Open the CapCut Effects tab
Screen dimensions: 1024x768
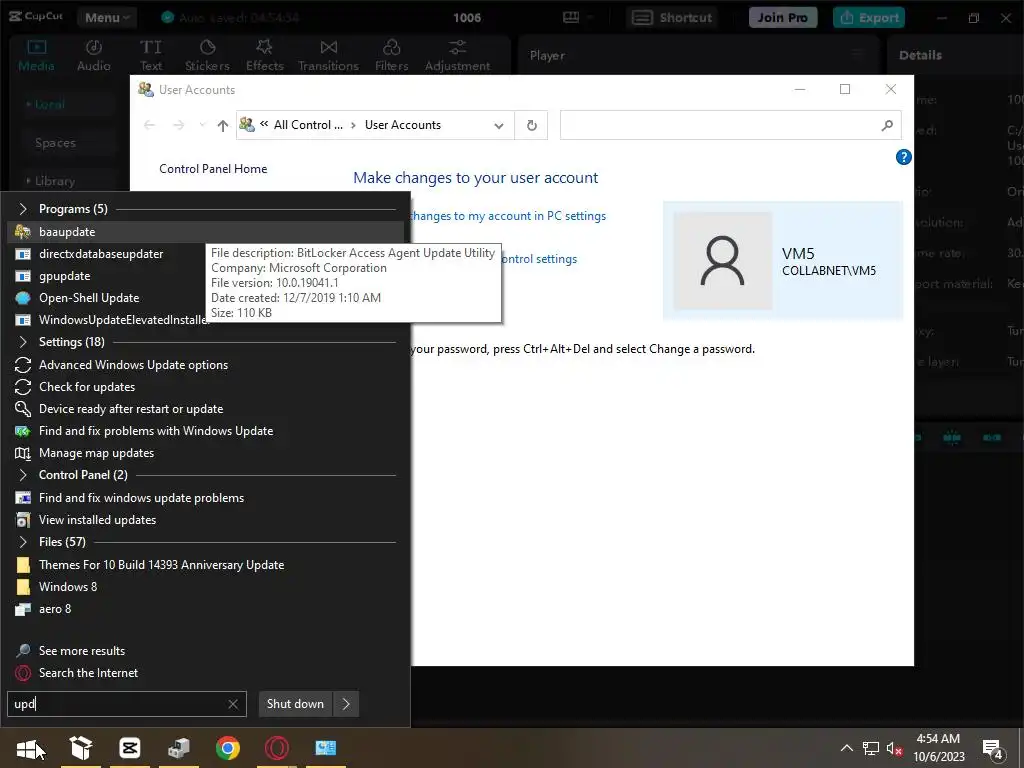click(x=264, y=56)
